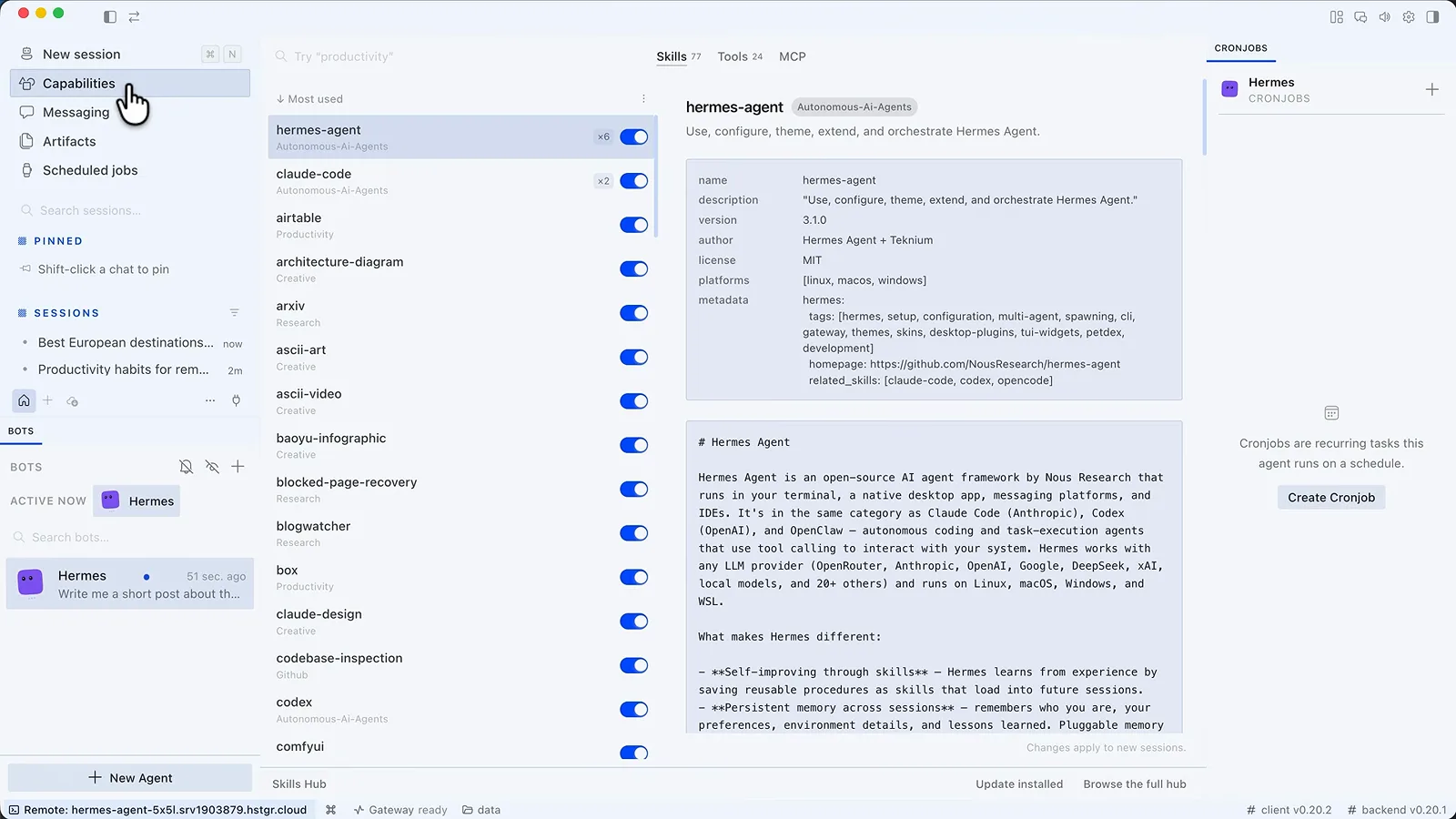Open the ellipsis menu beside the plug icon
This screenshot has width=1456, height=819.
(210, 400)
